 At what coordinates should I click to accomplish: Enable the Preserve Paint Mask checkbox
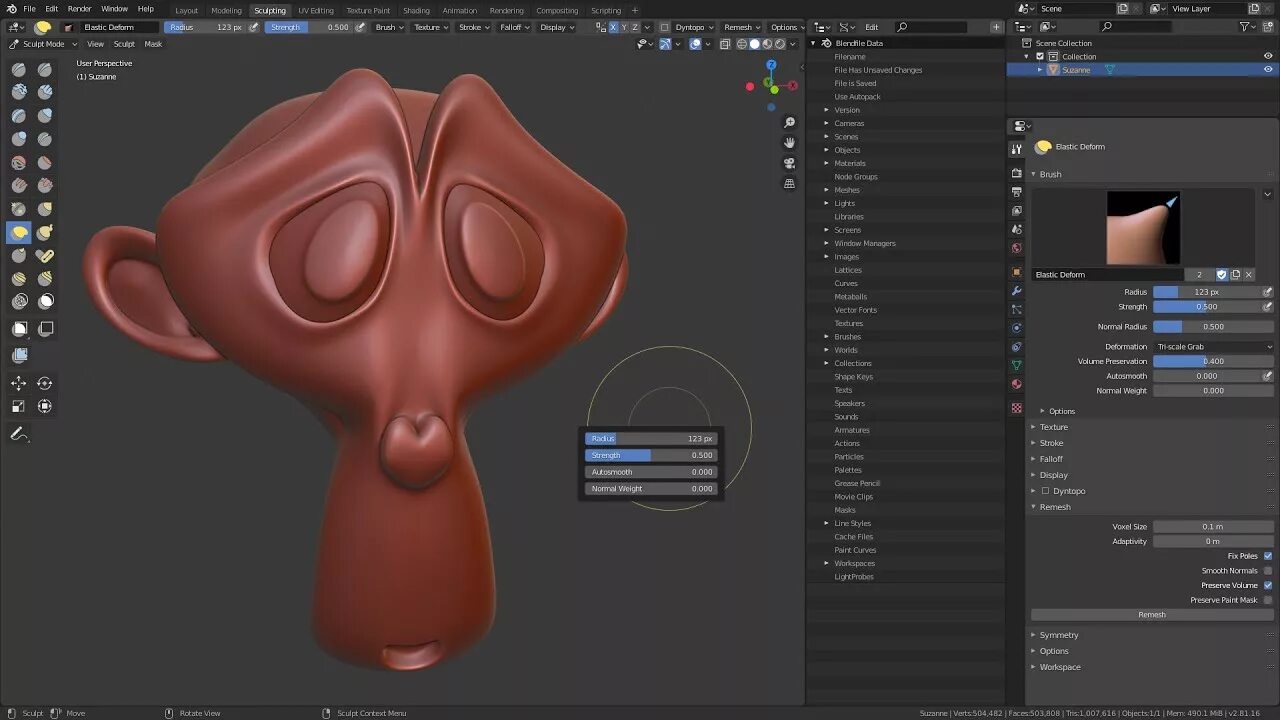[x=1268, y=600]
